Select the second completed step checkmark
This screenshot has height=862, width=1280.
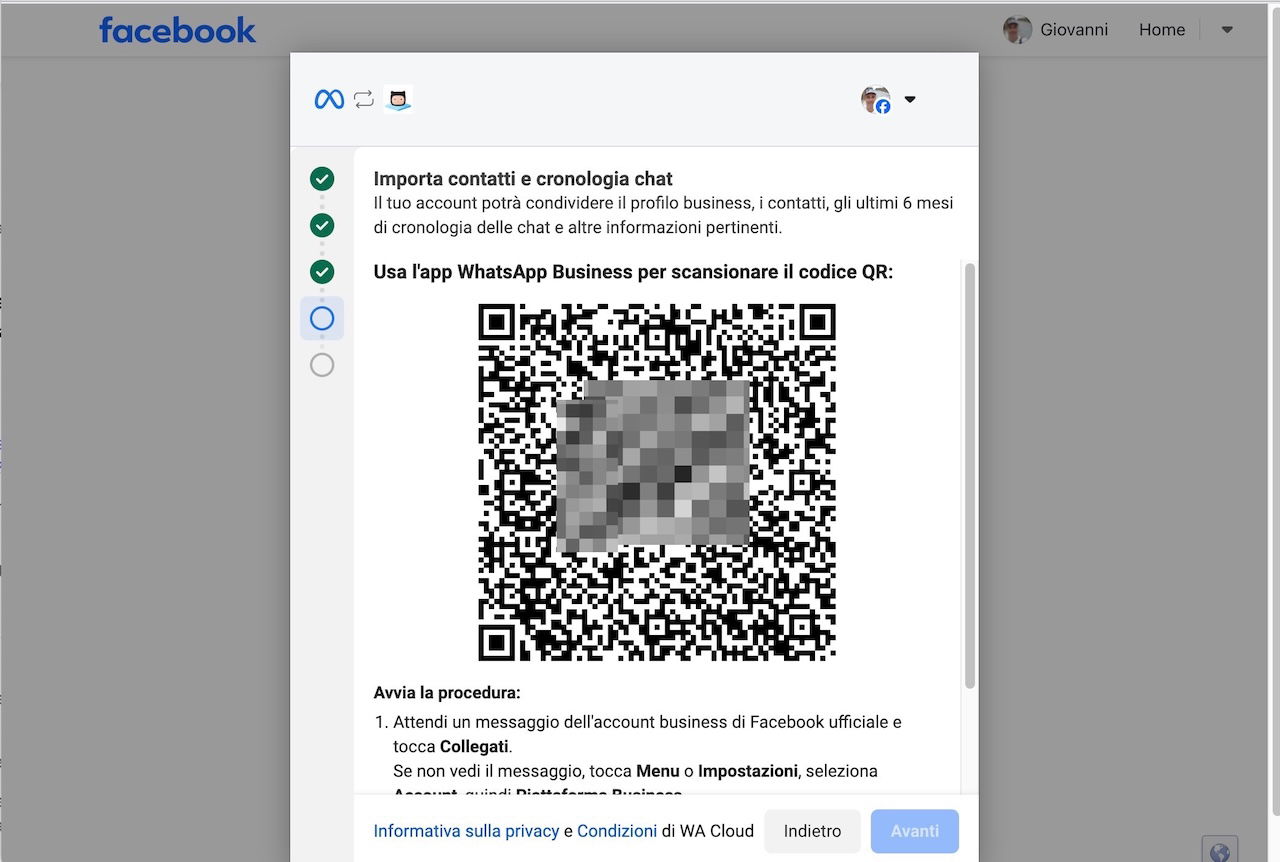click(x=322, y=225)
